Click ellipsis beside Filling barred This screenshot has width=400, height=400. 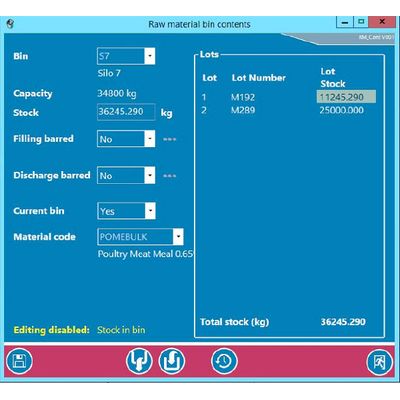point(169,139)
